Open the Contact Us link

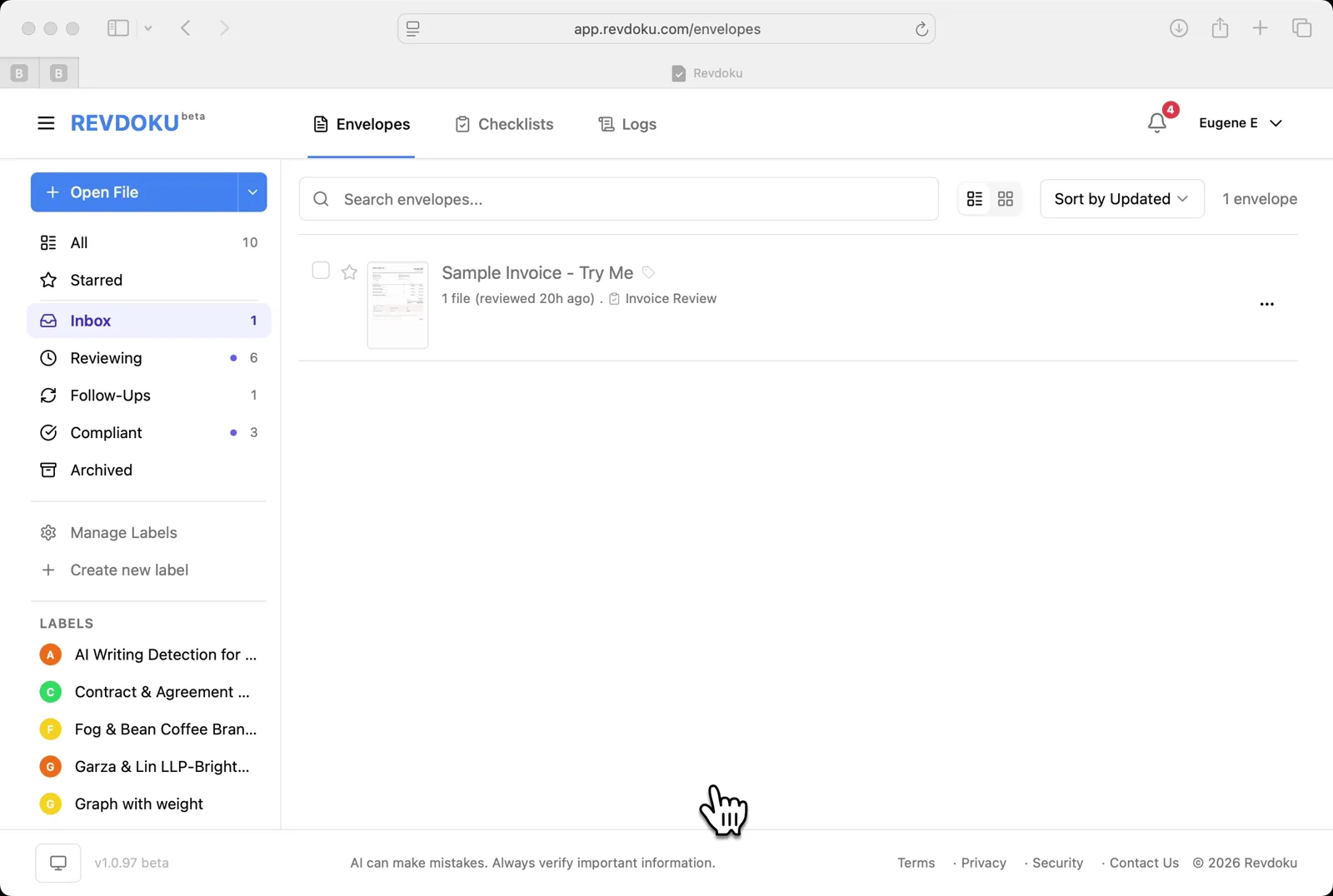pos(1142,863)
